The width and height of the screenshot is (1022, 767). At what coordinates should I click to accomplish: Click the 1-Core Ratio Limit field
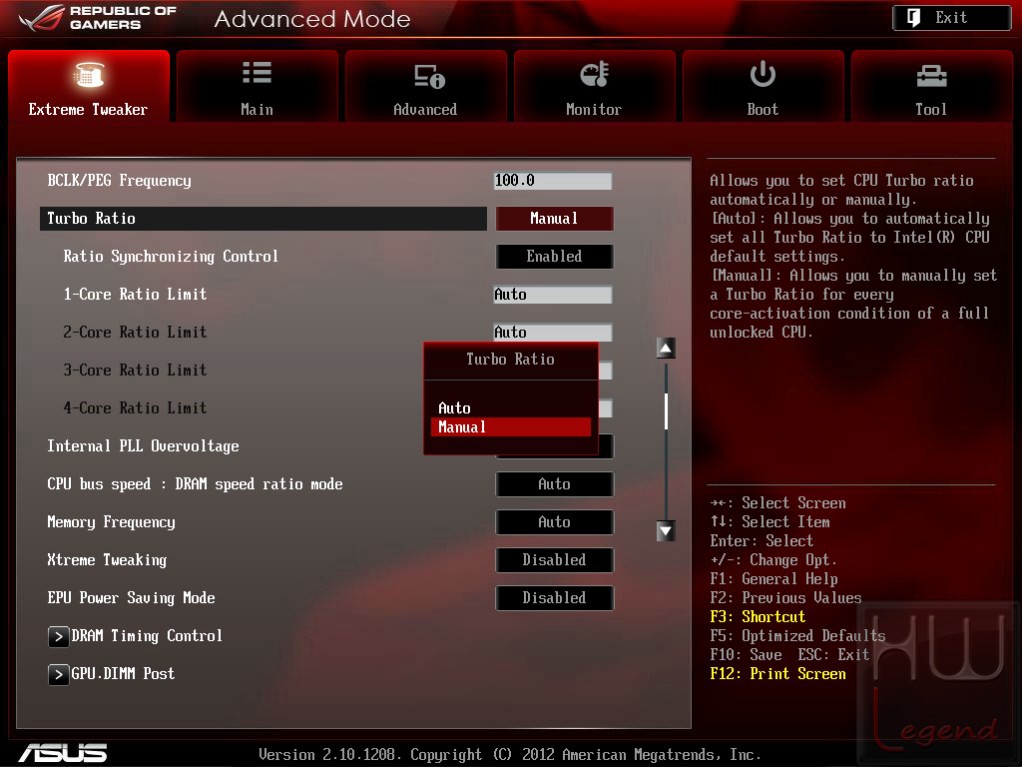tap(553, 295)
